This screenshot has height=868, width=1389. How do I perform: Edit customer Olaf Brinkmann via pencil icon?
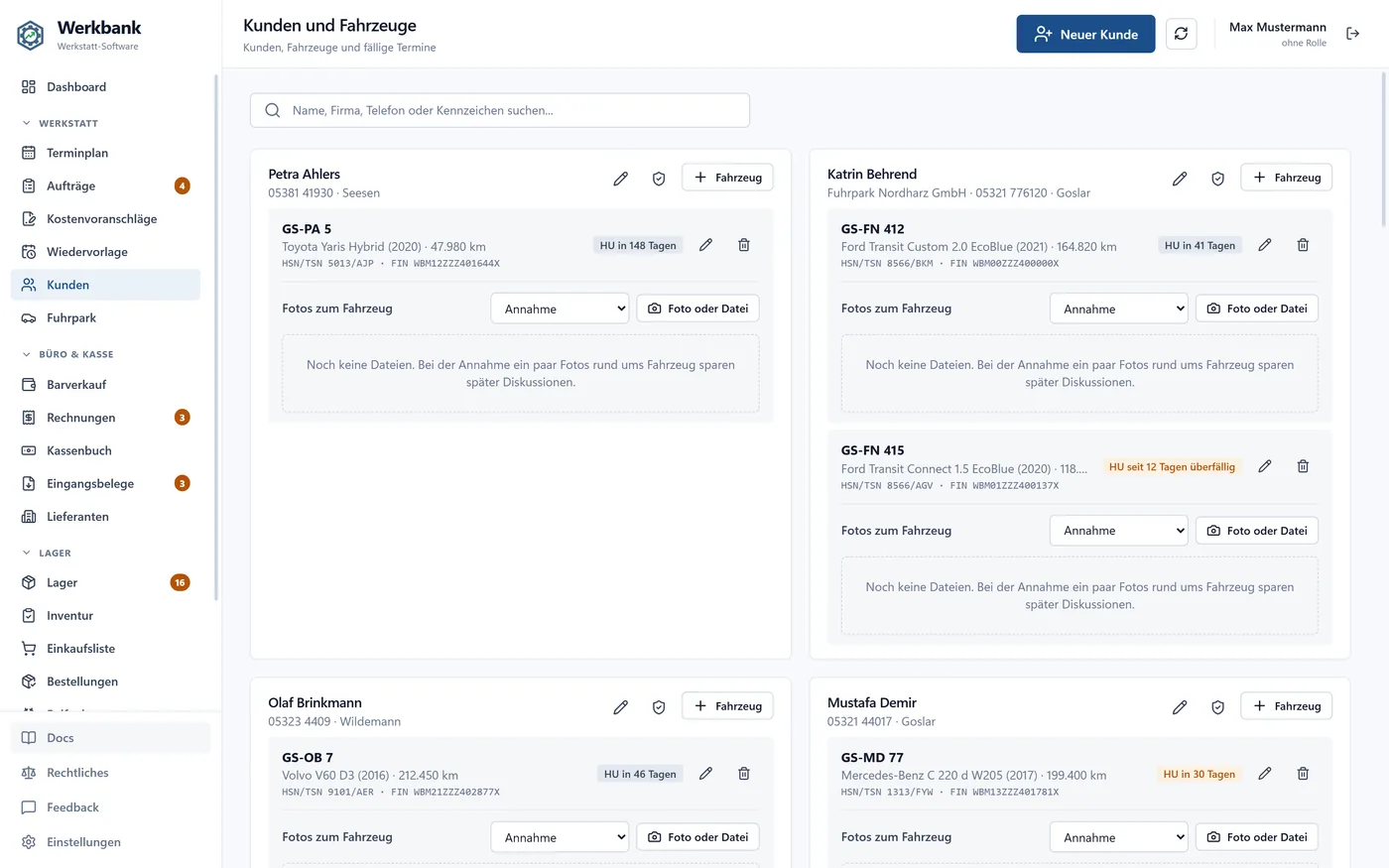620,707
